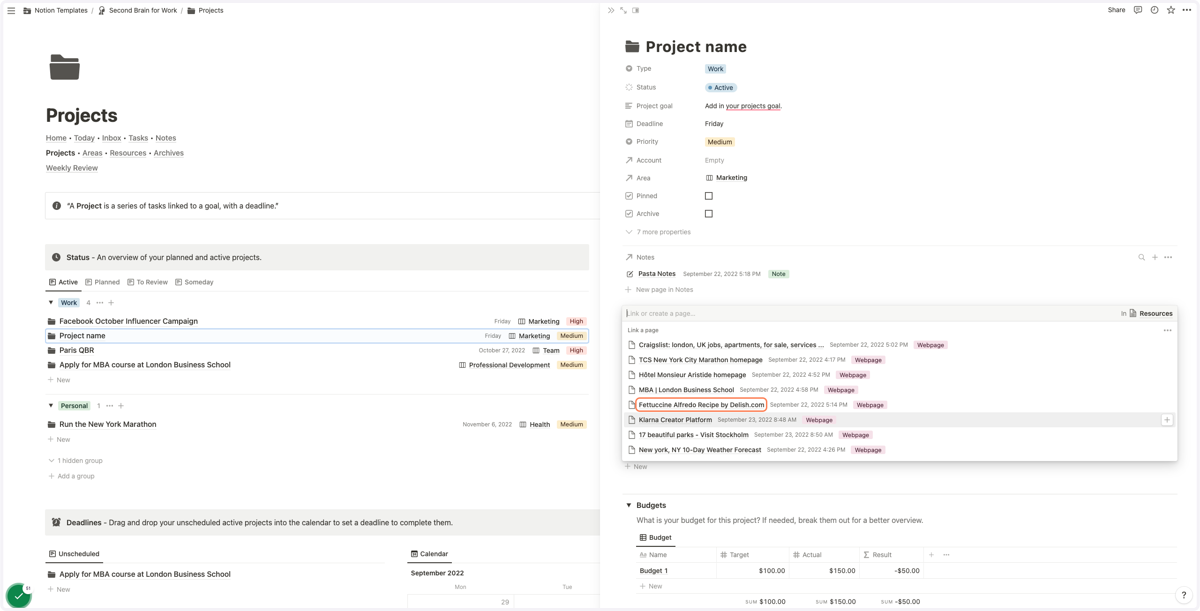Open Run the New York Marathon project
This screenshot has width=1200, height=611.
pos(107,424)
